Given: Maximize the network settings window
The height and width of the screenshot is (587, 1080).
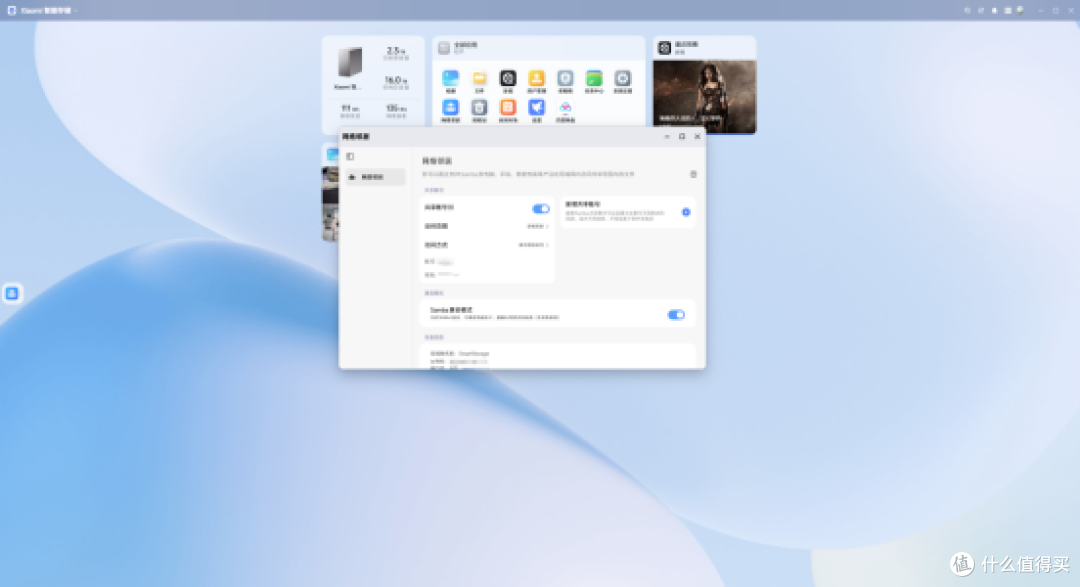Looking at the screenshot, I should (x=682, y=136).
